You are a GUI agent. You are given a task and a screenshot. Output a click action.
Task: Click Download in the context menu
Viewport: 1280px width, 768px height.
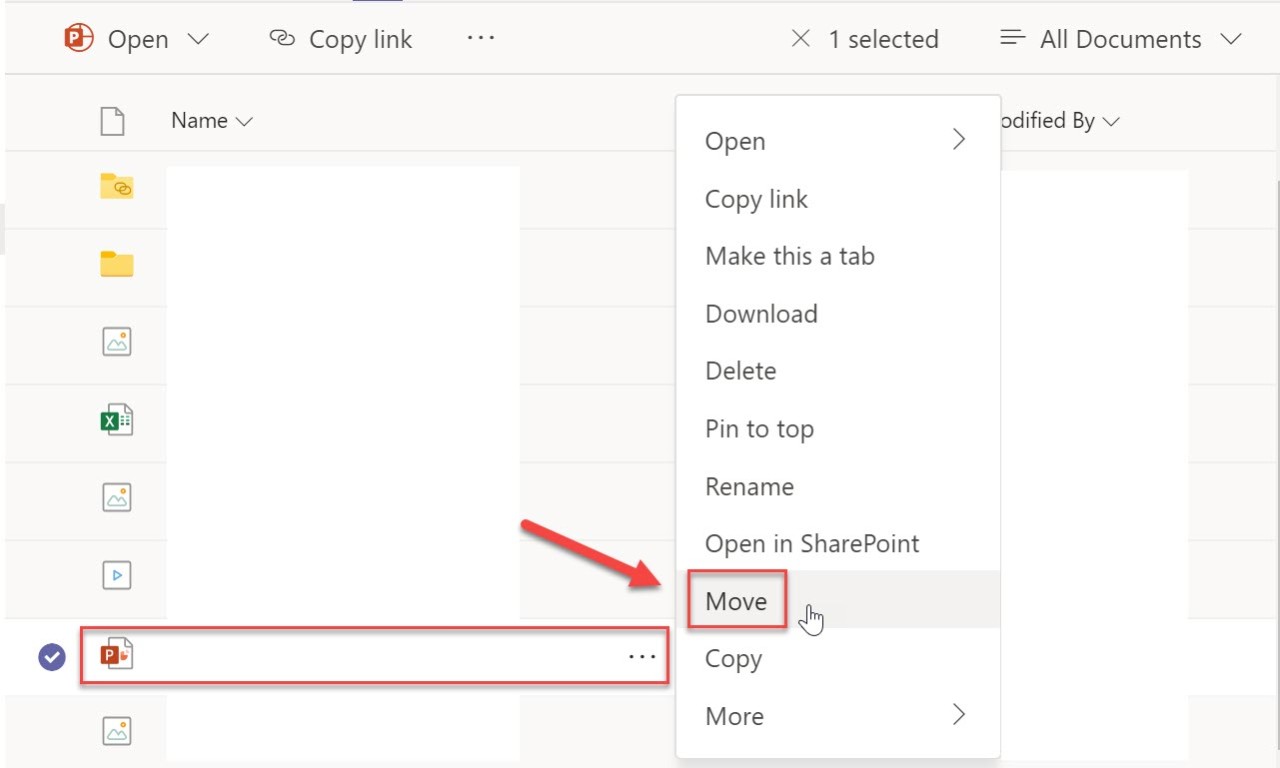click(x=761, y=313)
